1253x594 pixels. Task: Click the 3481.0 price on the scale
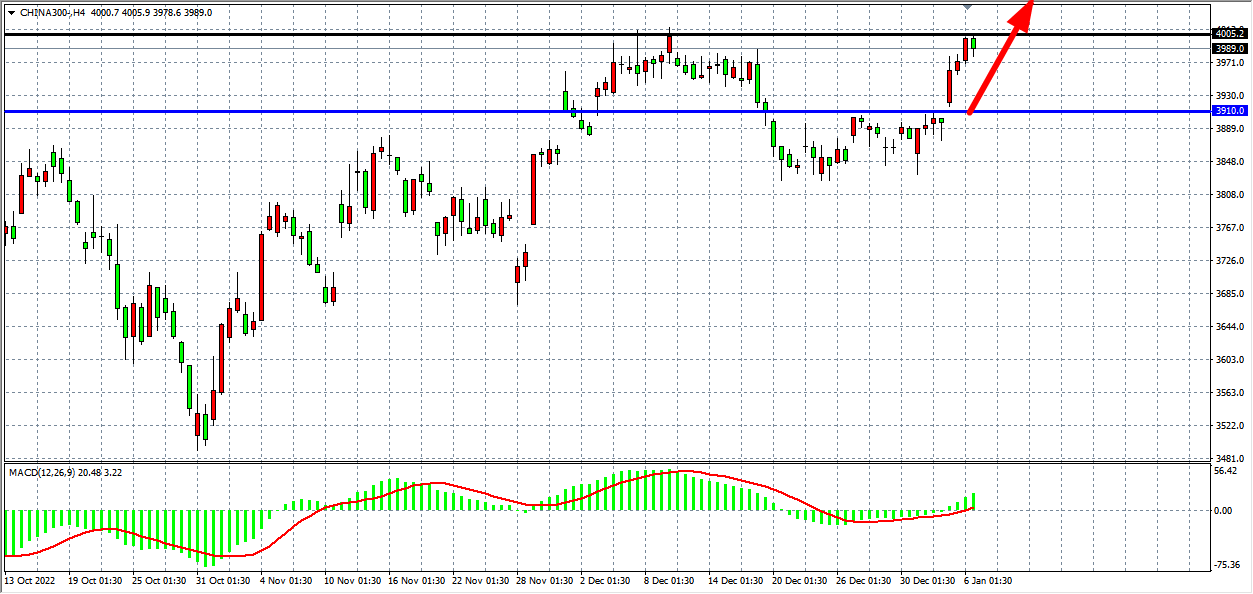[1228, 458]
